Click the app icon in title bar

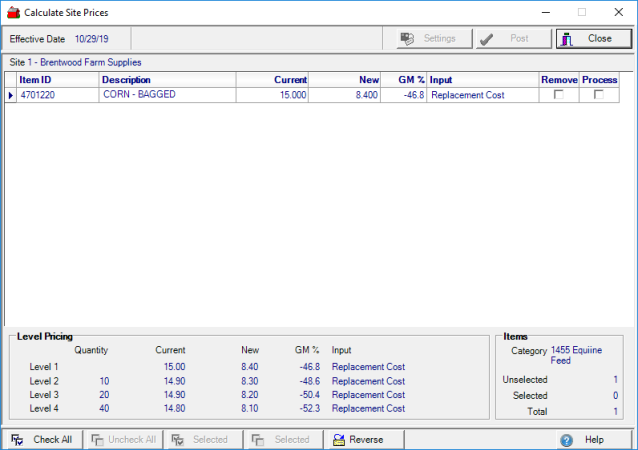12,12
